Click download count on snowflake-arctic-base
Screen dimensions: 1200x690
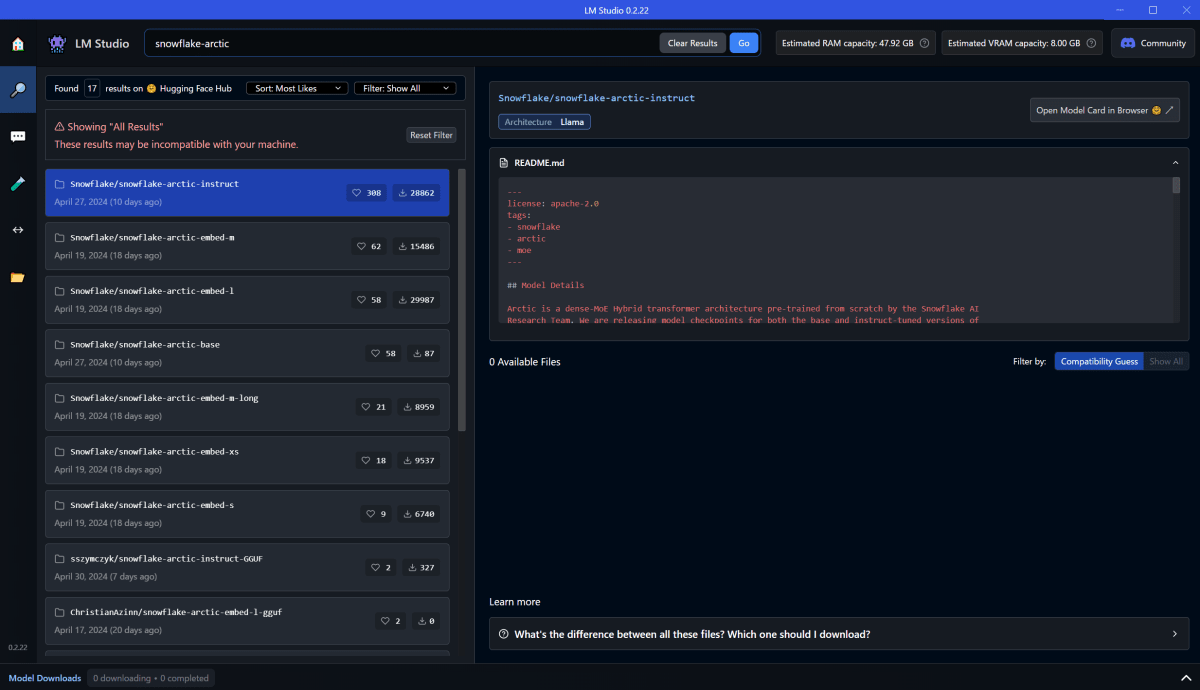point(424,353)
